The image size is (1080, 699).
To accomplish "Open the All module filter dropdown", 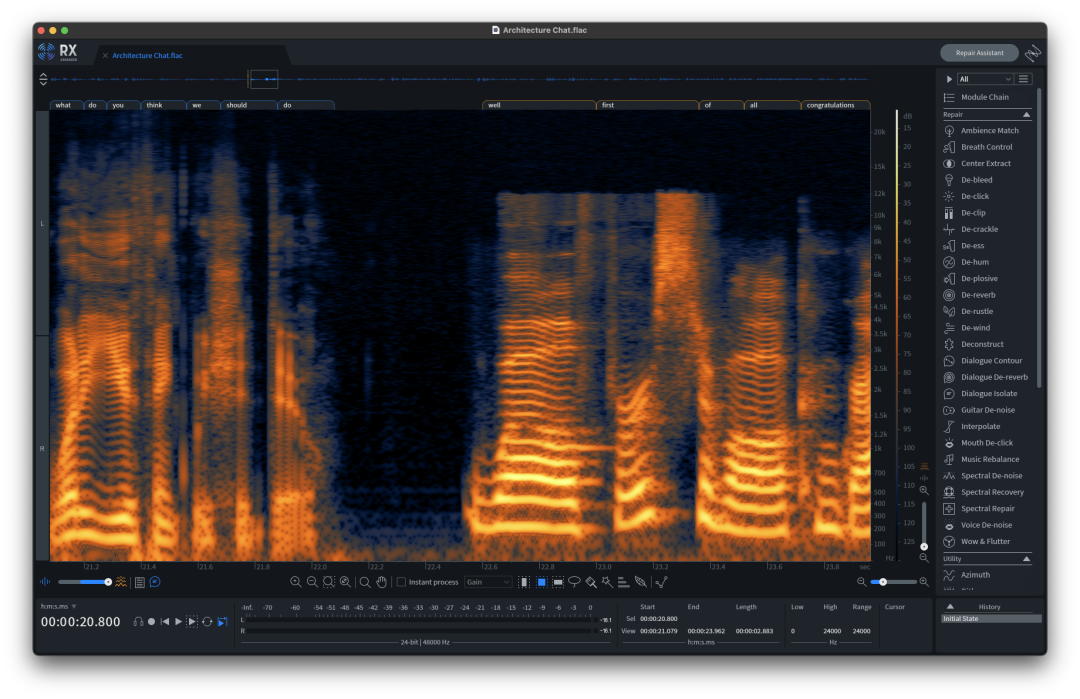I will [x=985, y=79].
